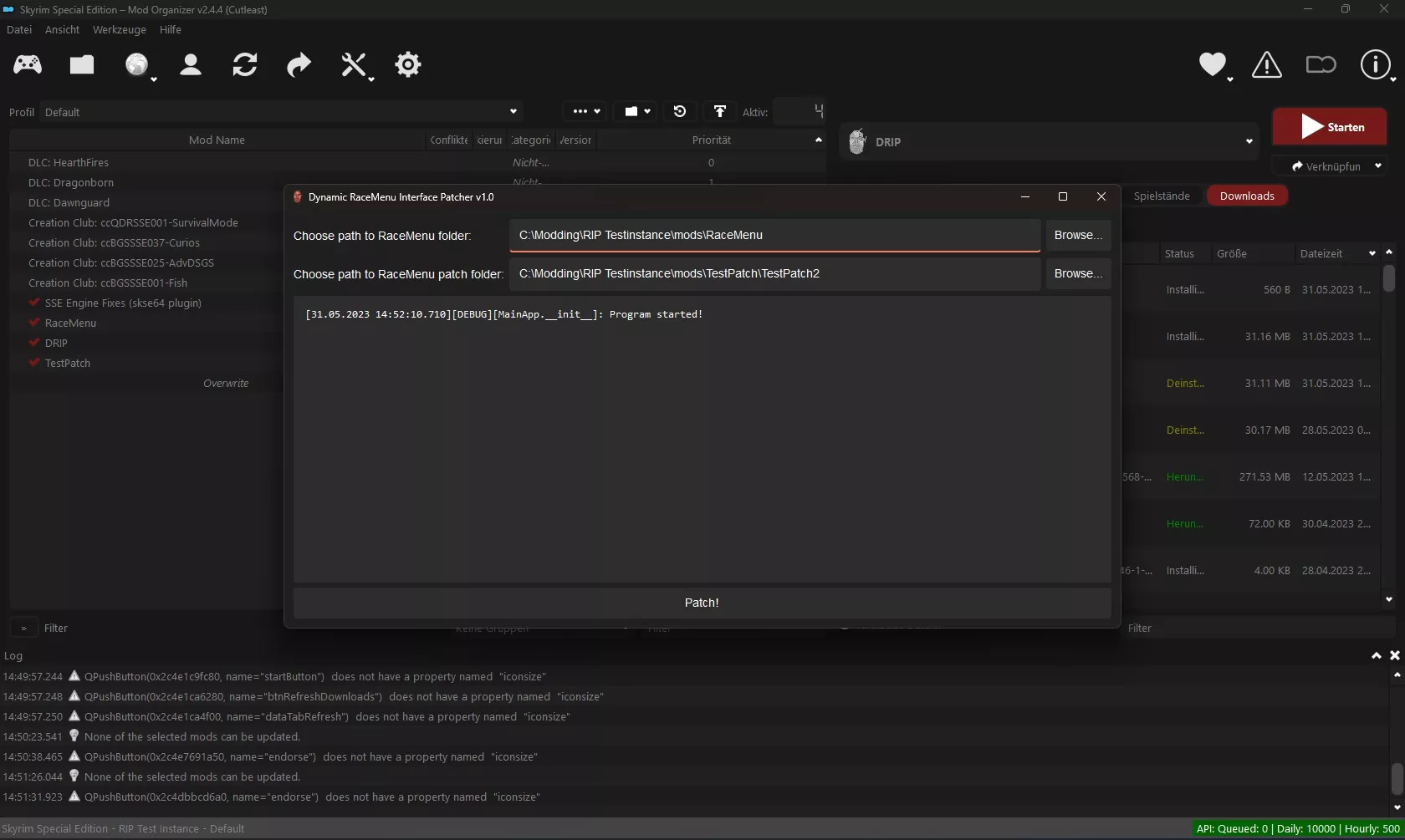
Task: Click the Patch! button
Action: 702,603
